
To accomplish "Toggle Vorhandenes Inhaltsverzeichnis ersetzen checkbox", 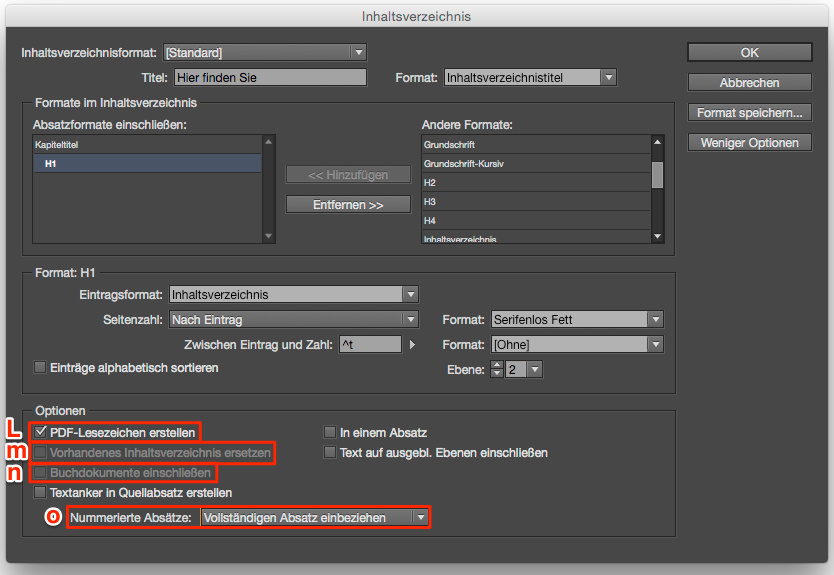I will click(40, 453).
